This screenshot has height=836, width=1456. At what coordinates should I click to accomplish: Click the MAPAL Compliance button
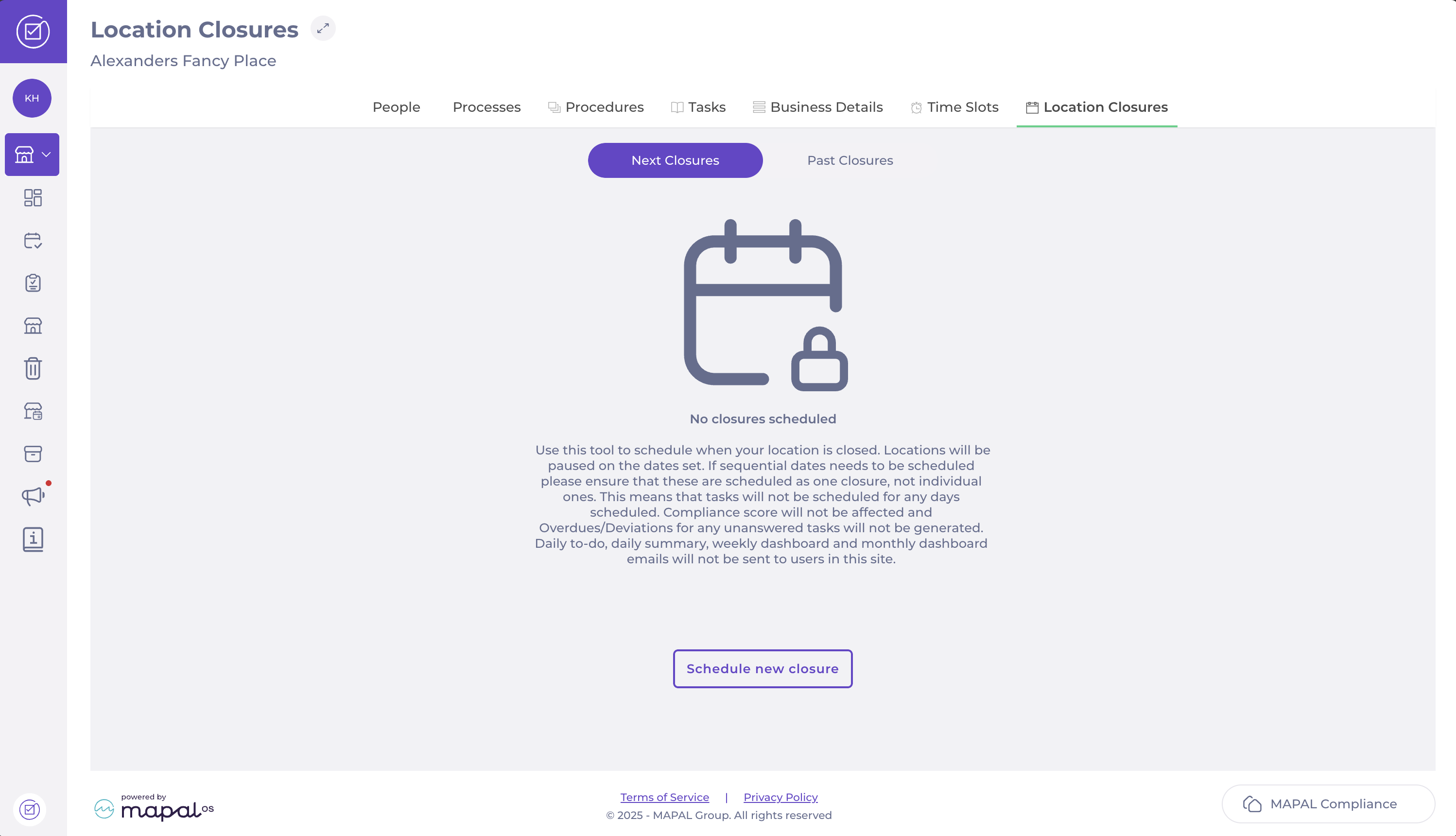click(1328, 804)
